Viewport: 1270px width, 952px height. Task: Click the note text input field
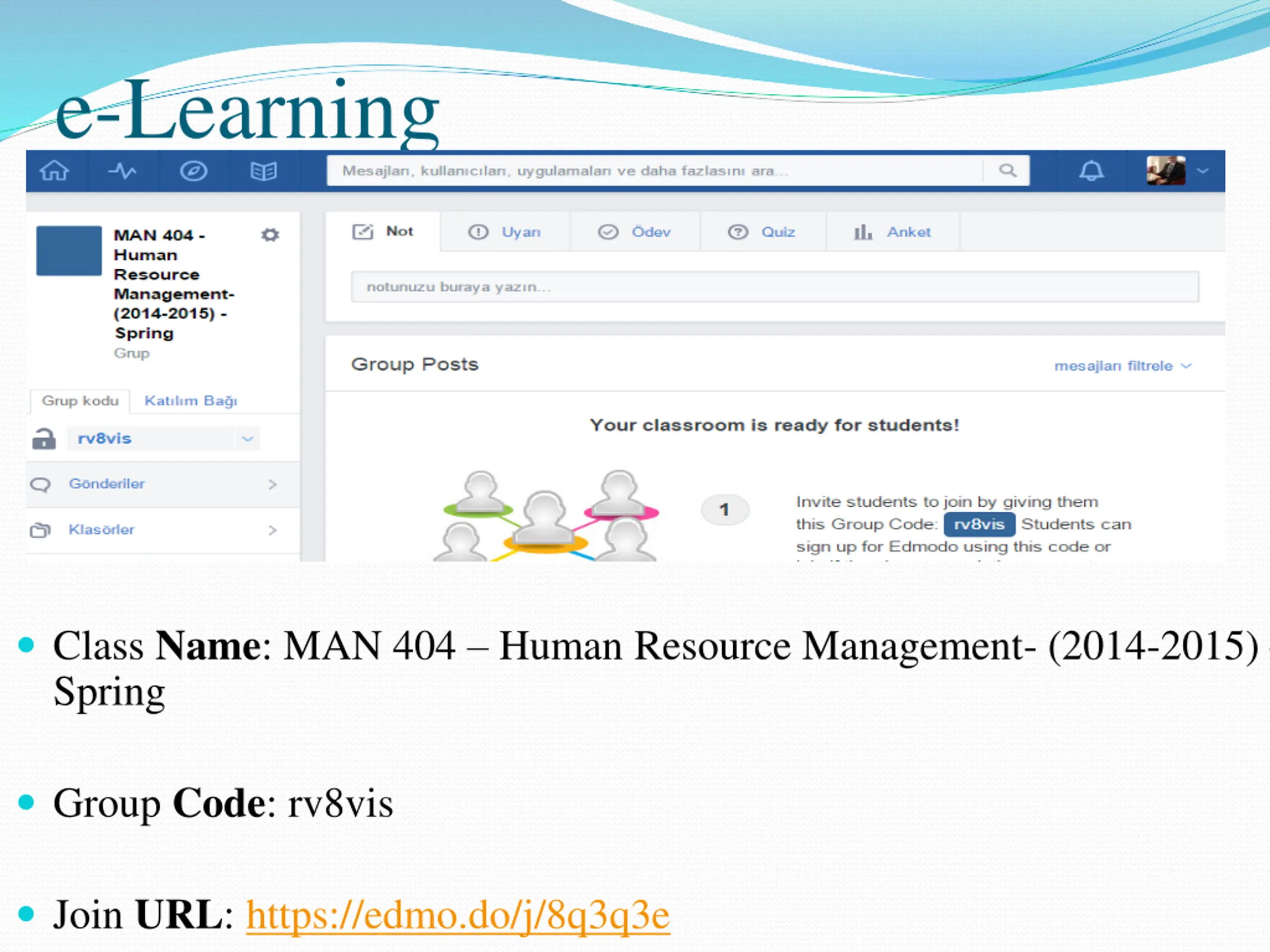pos(774,287)
